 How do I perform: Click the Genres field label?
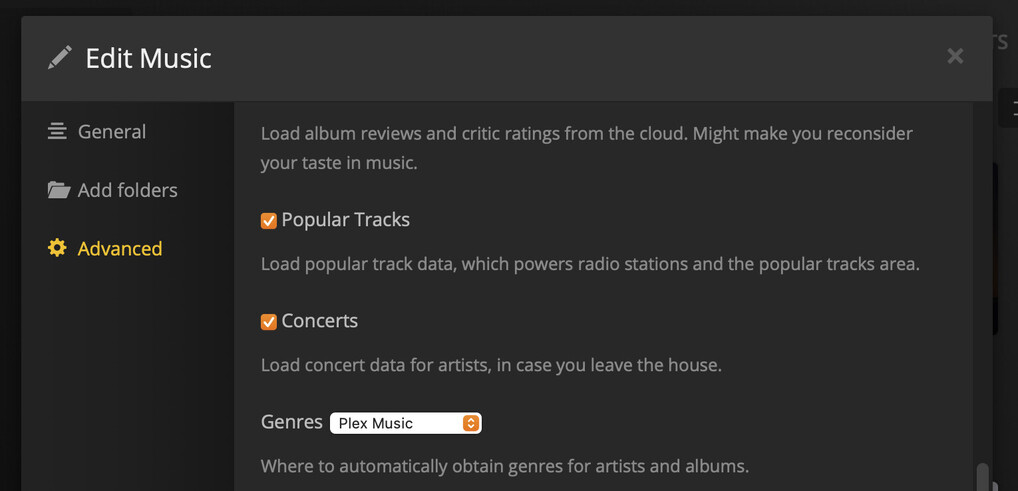[x=291, y=422]
